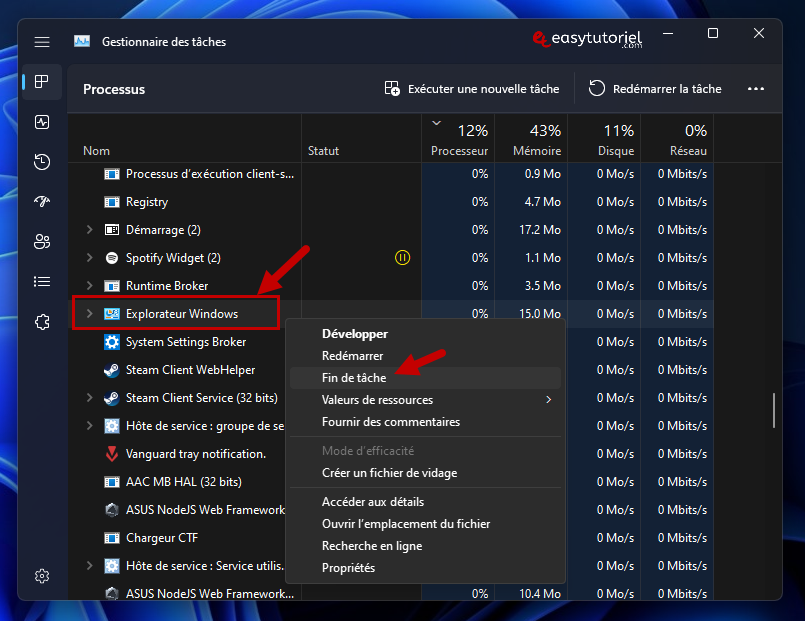Click the Explorateur Windows process icon

pos(111,314)
